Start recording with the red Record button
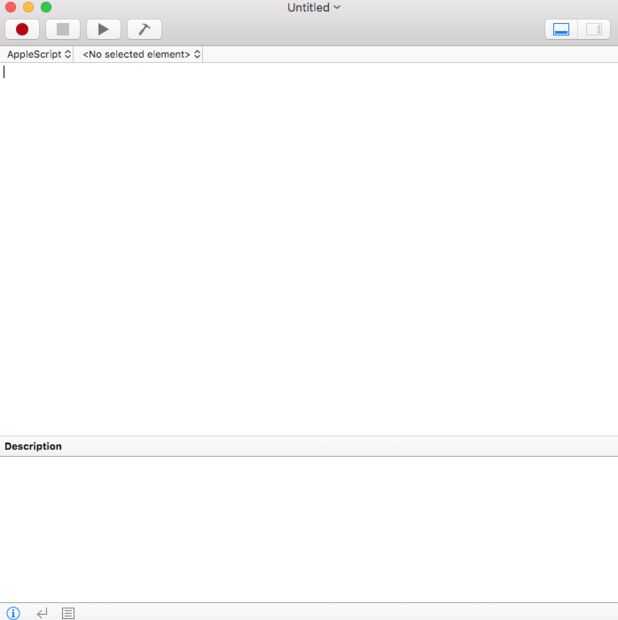 point(22,29)
